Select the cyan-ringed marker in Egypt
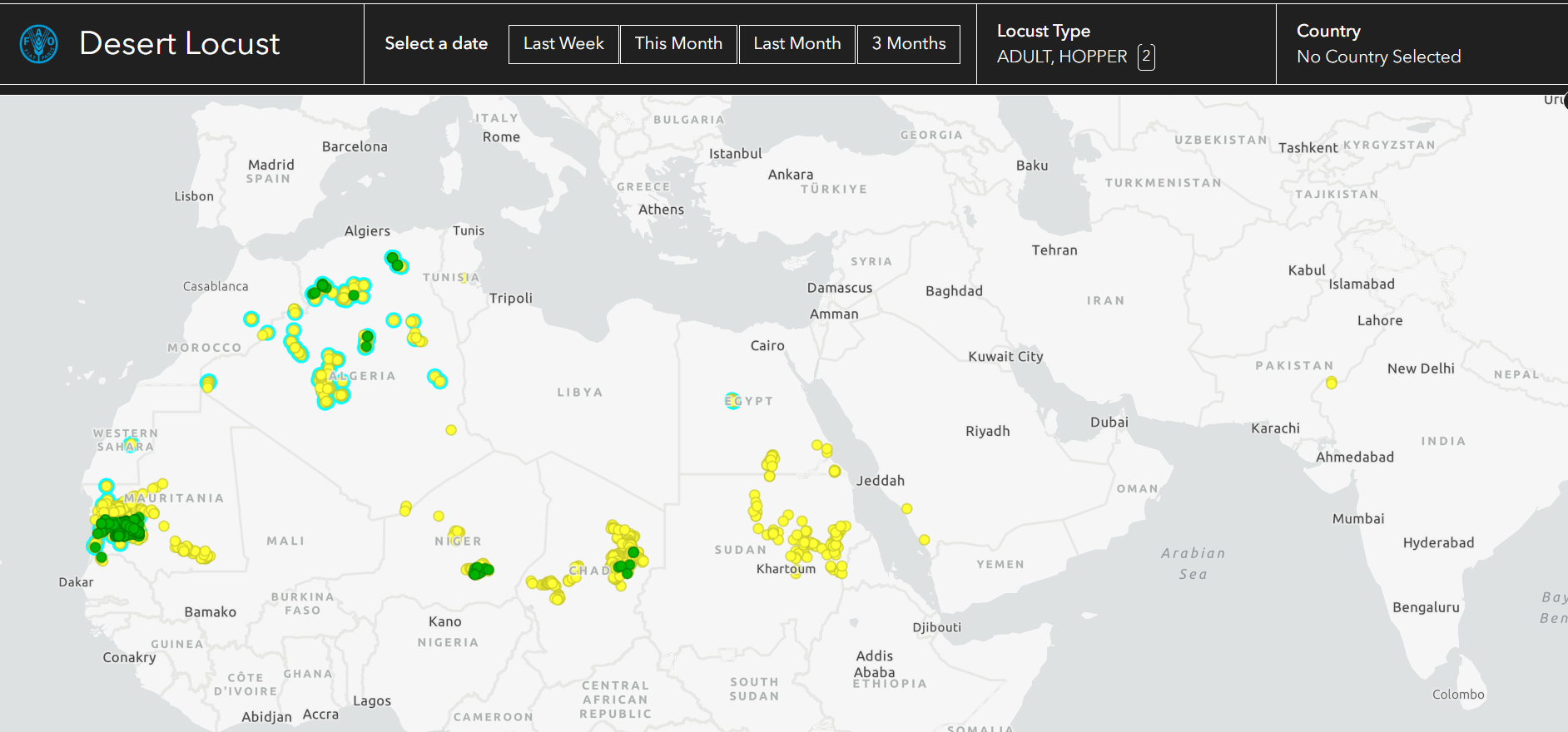 tap(732, 401)
